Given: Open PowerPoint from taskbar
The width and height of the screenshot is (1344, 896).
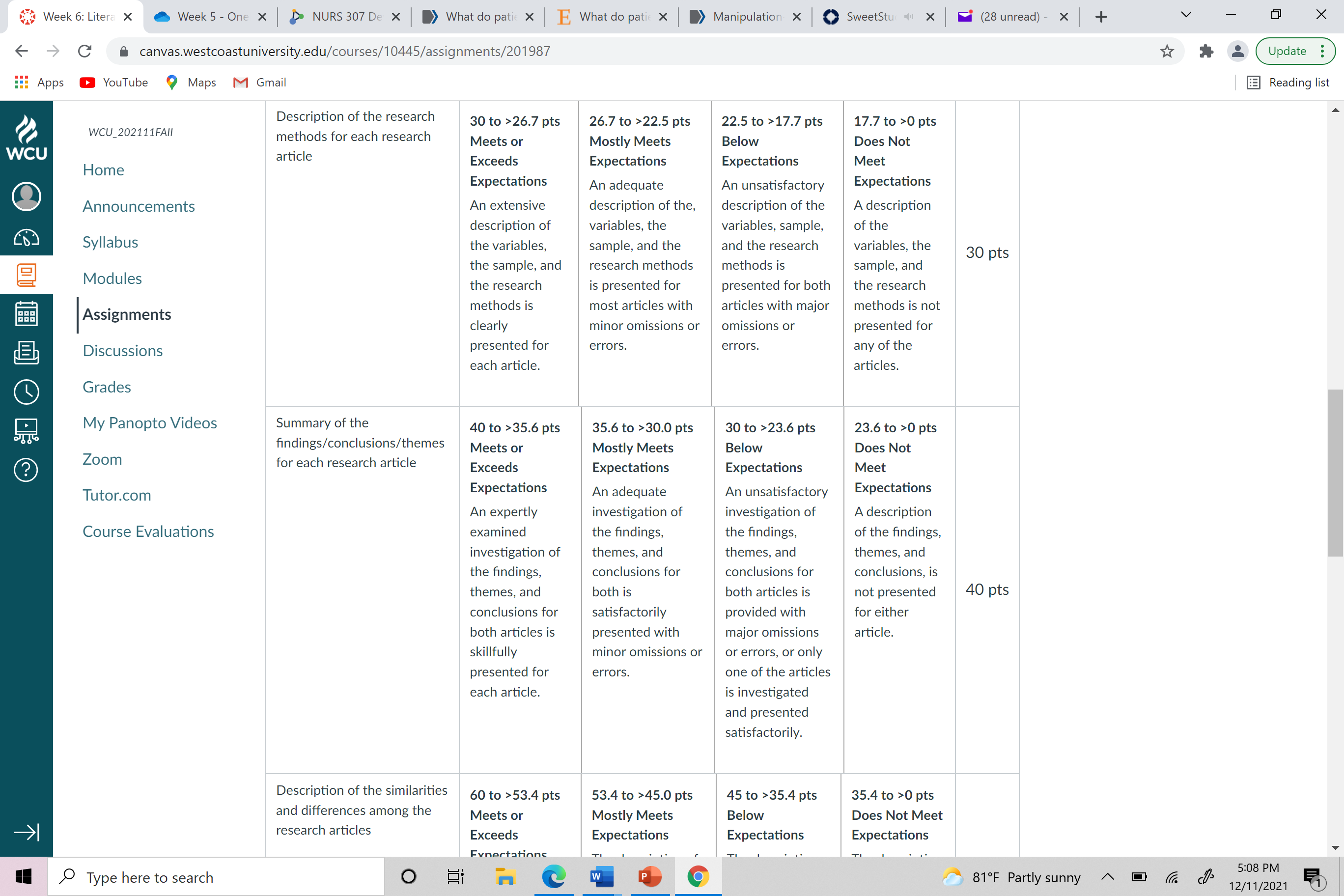Looking at the screenshot, I should point(650,876).
